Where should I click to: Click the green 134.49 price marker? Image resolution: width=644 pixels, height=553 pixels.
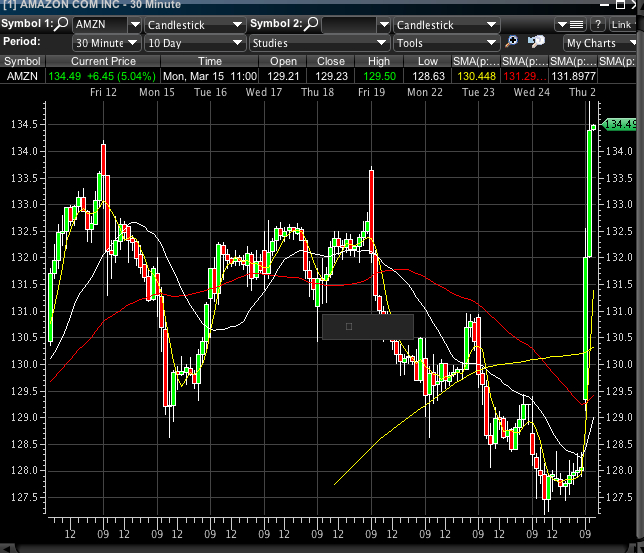point(620,124)
